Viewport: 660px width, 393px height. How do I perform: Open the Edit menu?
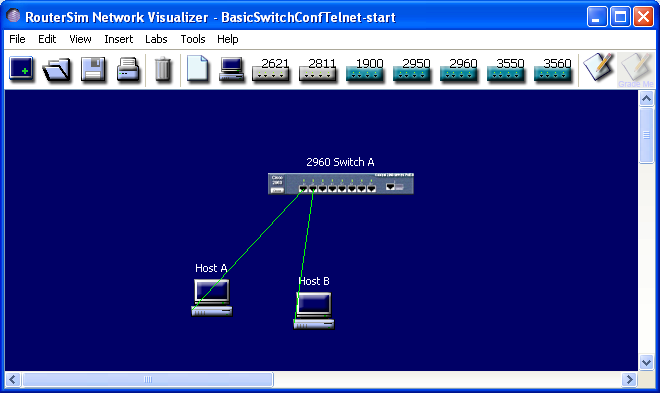click(47, 39)
